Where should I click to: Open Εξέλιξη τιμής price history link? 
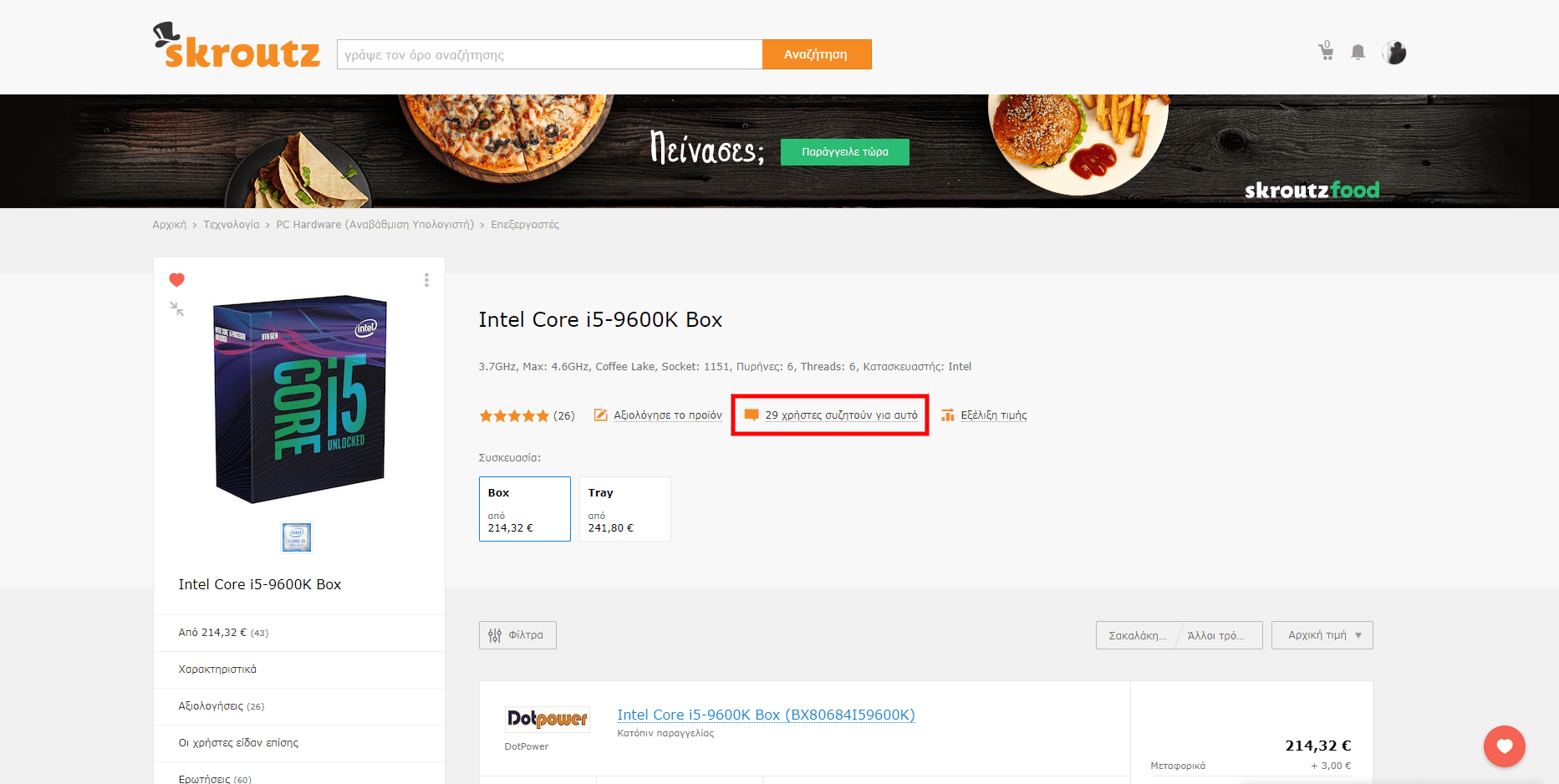pyautogui.click(x=993, y=415)
